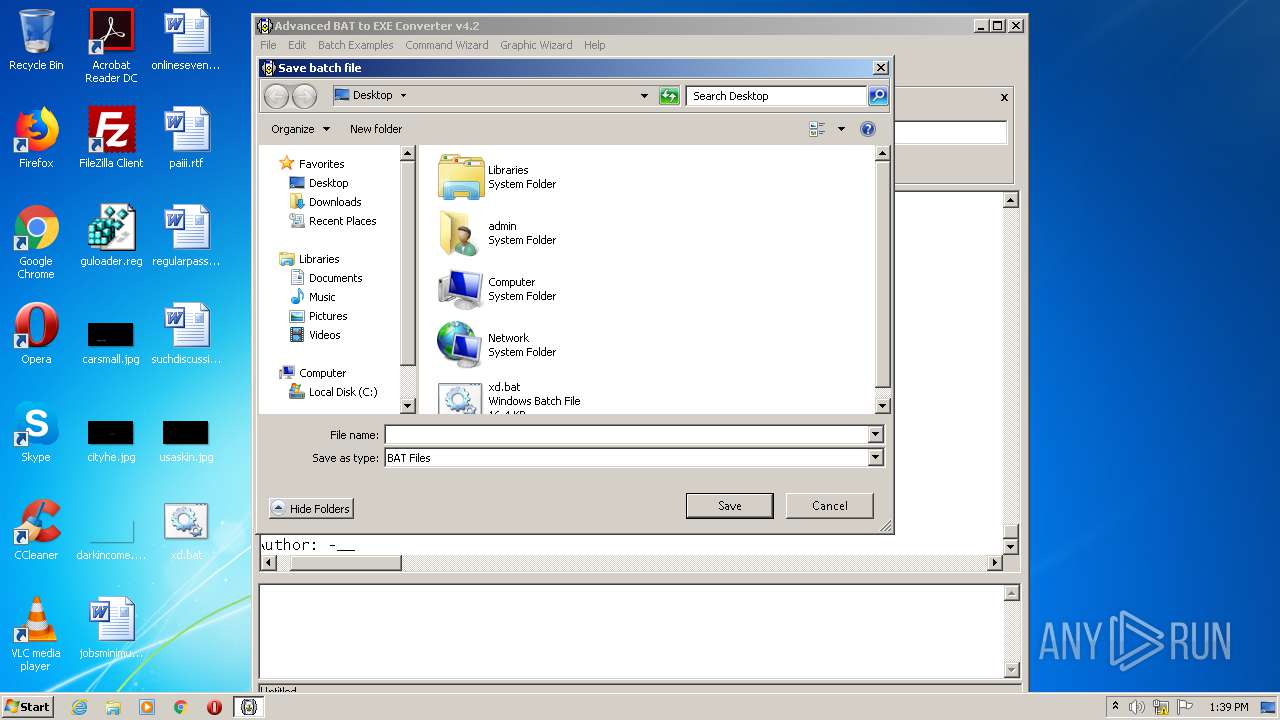Open the Edit menu of BAT to EXE Converter
1280x720 pixels.
[297, 45]
